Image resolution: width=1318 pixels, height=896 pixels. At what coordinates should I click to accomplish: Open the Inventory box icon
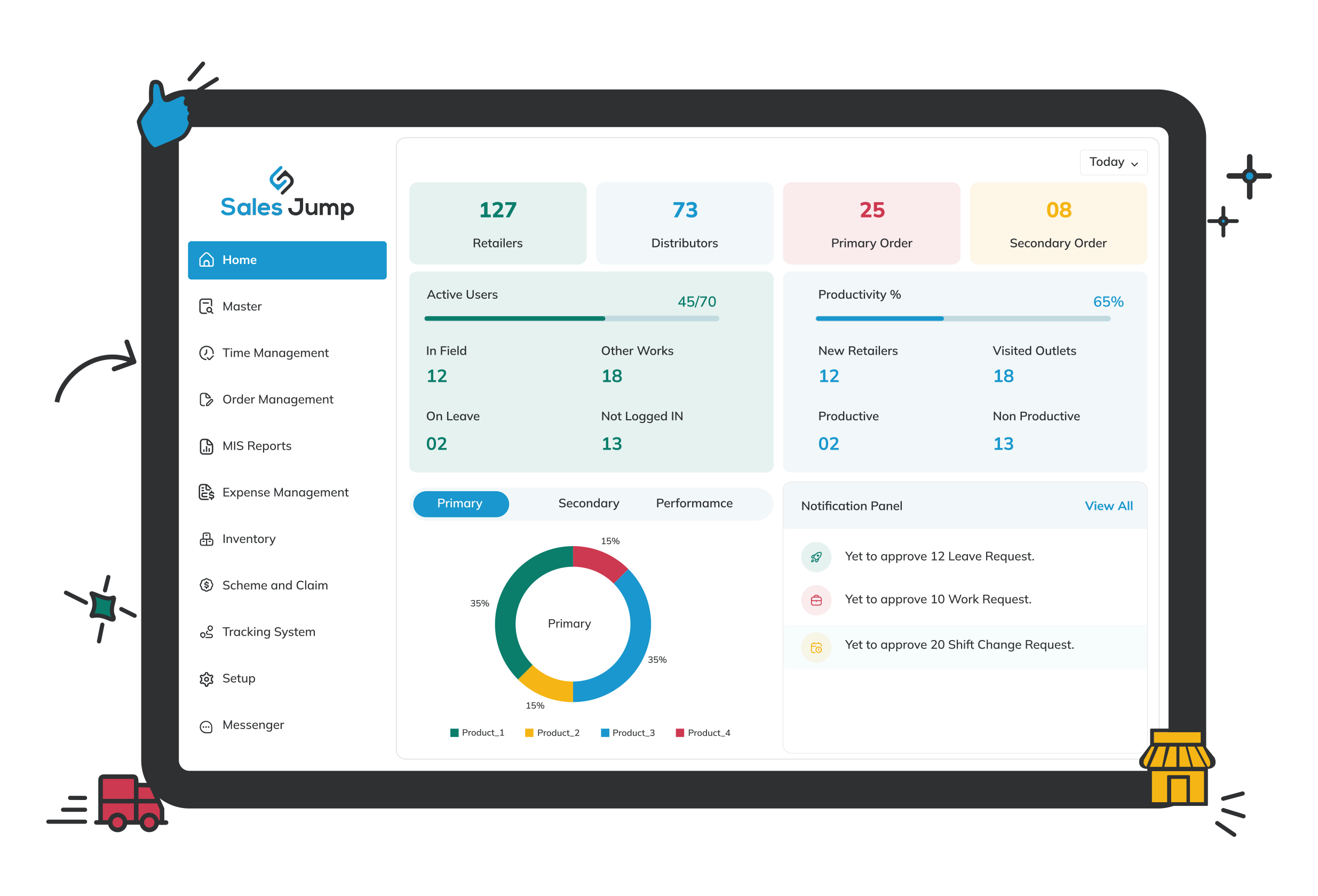[207, 539]
